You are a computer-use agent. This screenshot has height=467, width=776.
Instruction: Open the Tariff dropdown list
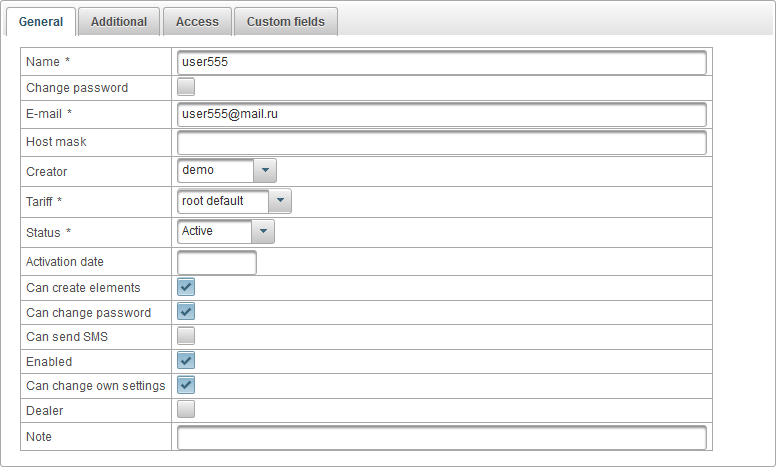point(234,201)
